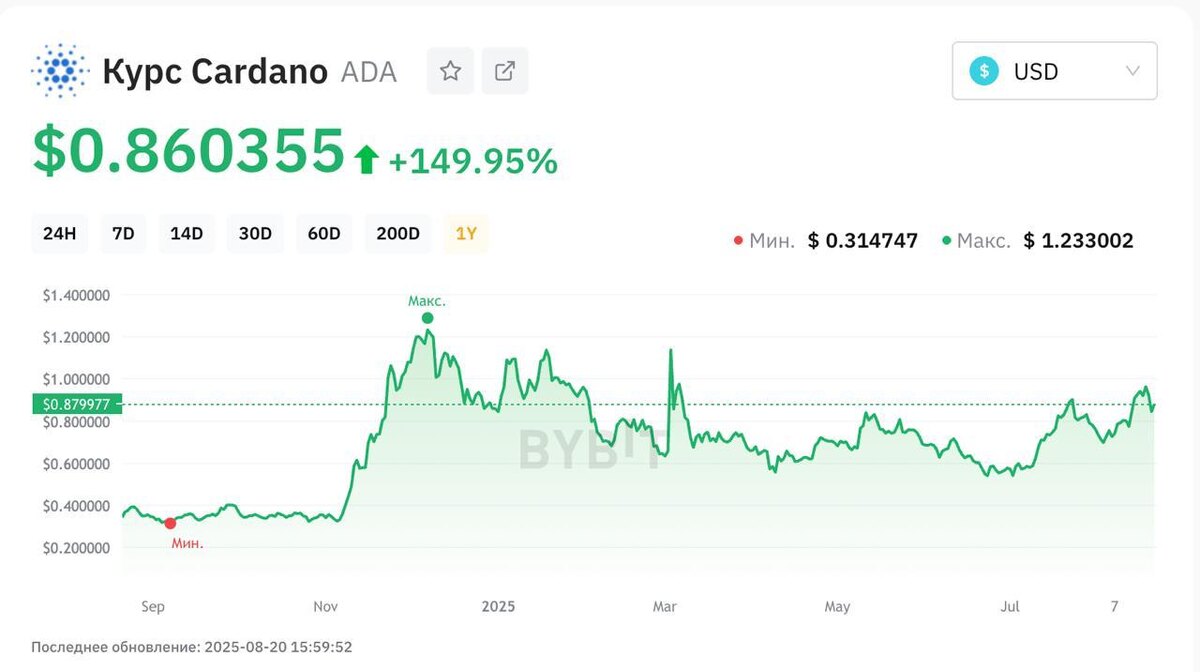This screenshot has width=1200, height=672.
Task: Show the 14D price range
Action: (186, 234)
